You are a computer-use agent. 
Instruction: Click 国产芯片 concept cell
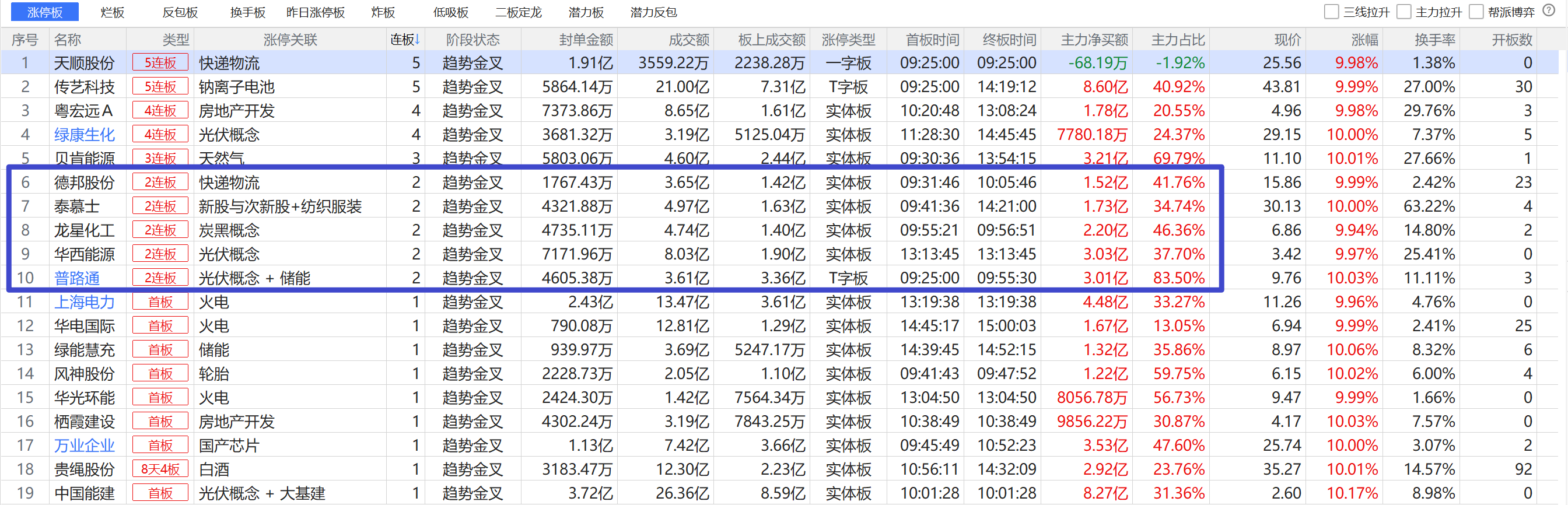tap(229, 446)
